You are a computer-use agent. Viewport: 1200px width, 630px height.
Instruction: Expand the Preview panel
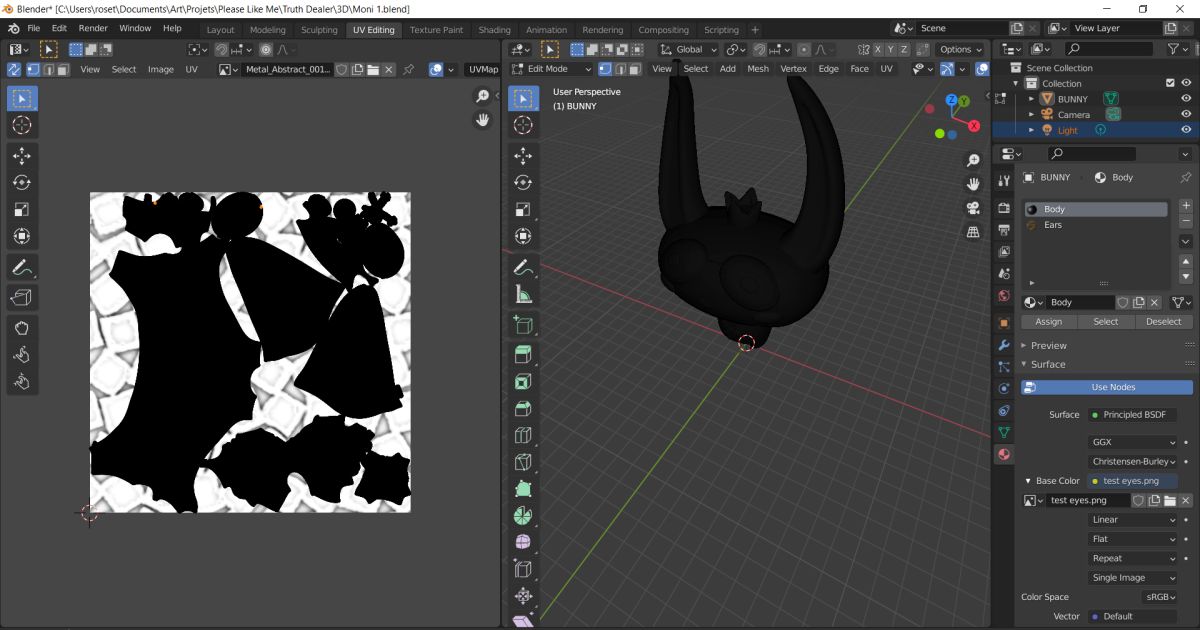pos(1049,345)
